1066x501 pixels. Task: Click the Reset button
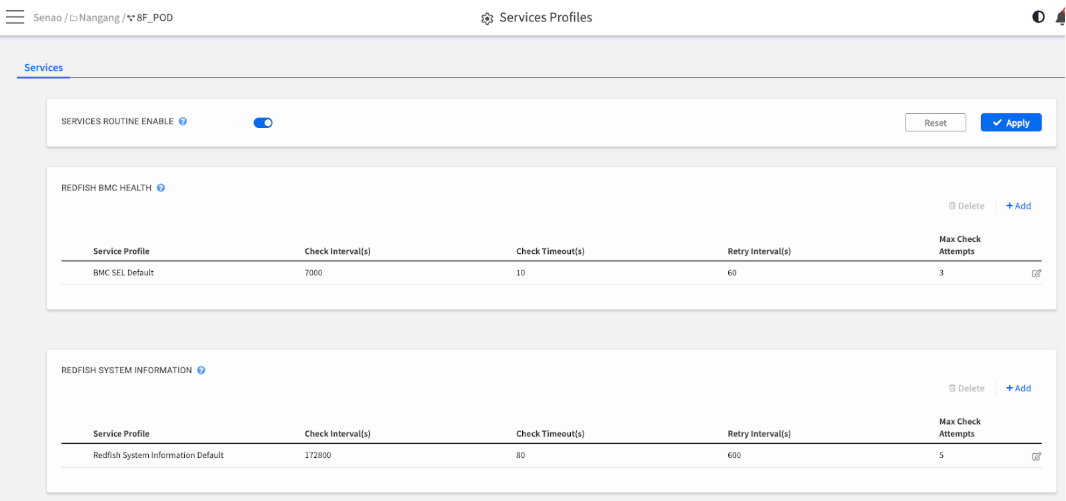click(935, 122)
